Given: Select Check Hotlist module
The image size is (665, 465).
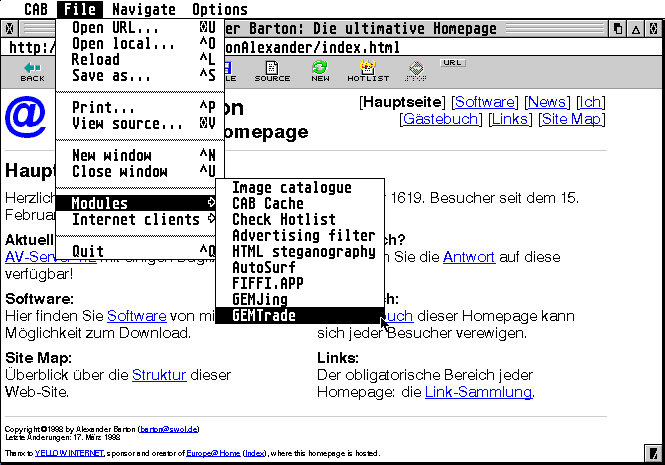Looking at the screenshot, I should 300,219.
